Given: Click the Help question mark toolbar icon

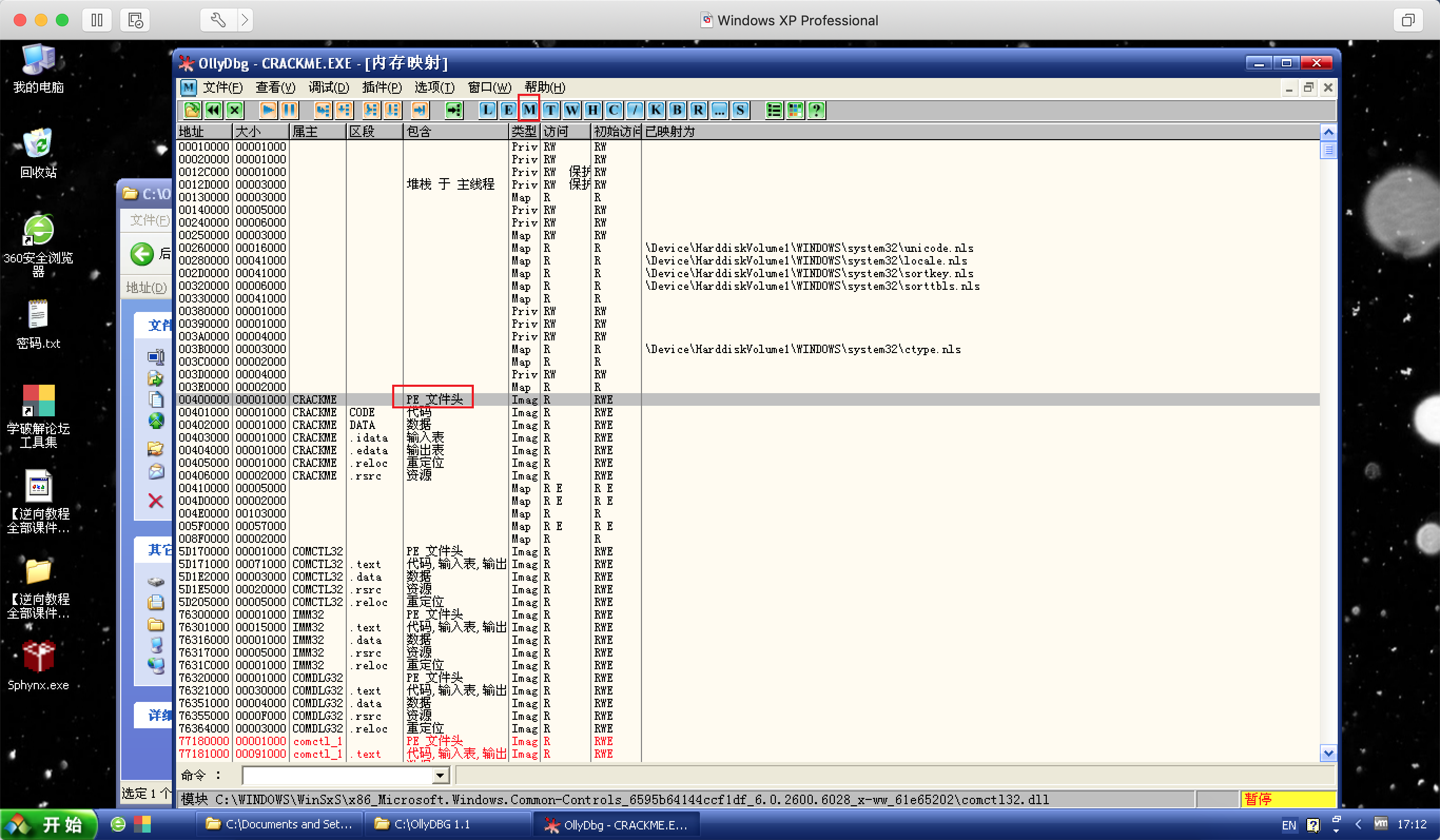Looking at the screenshot, I should pyautogui.click(x=816, y=110).
